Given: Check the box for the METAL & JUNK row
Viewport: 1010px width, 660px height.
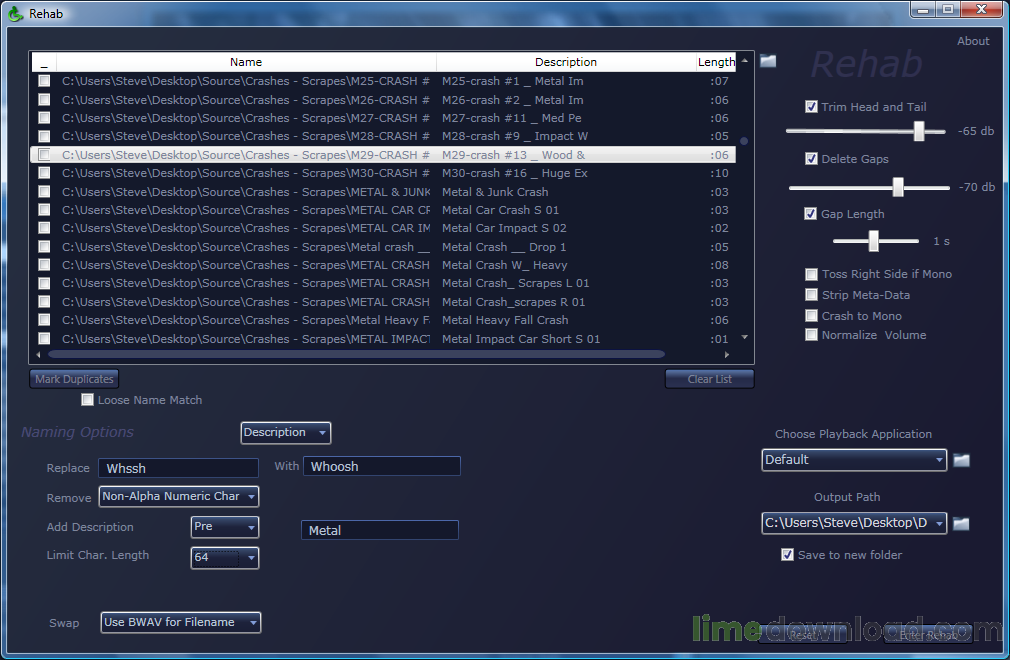Looking at the screenshot, I should [44, 192].
